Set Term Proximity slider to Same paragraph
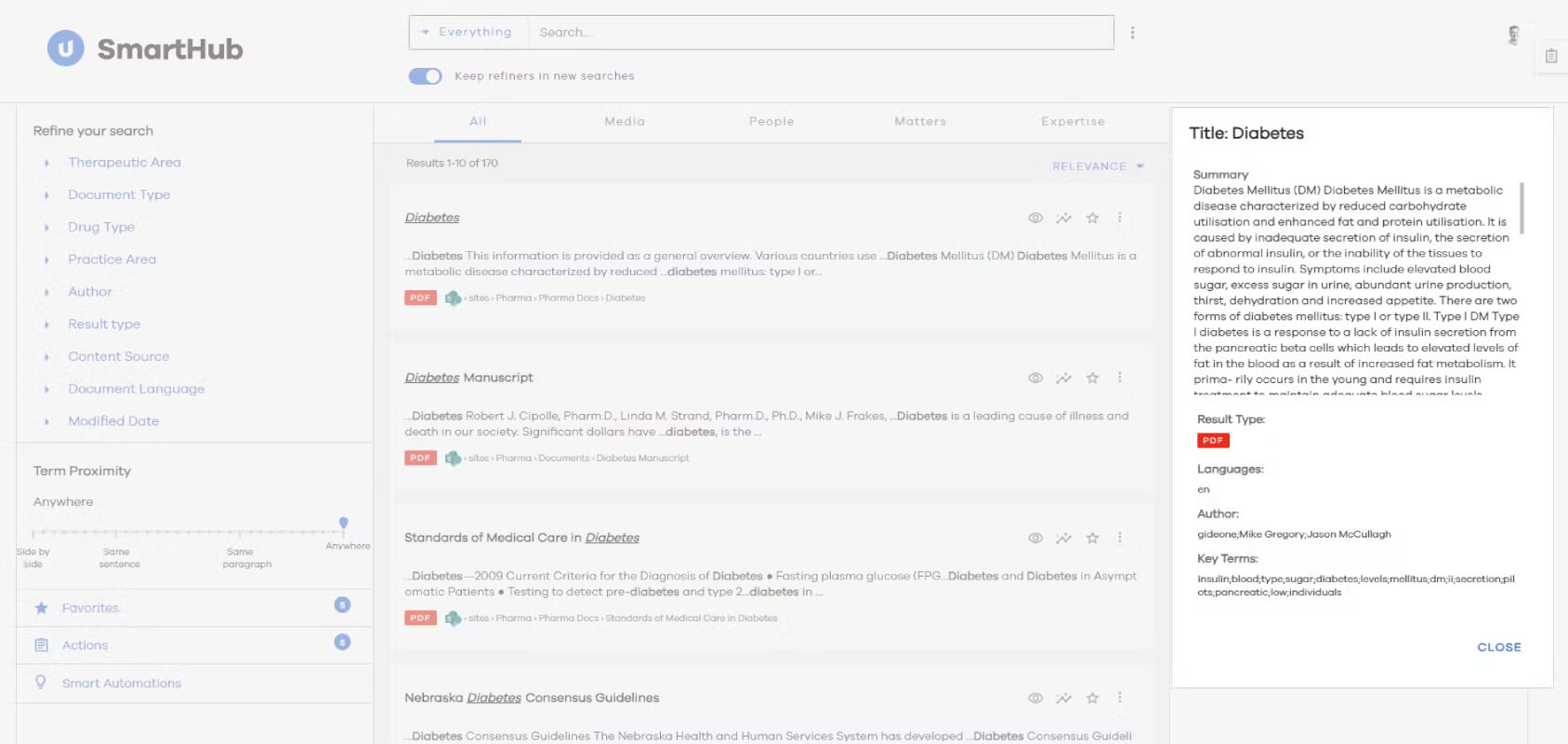Screen dimensions: 1568x744 240,533
